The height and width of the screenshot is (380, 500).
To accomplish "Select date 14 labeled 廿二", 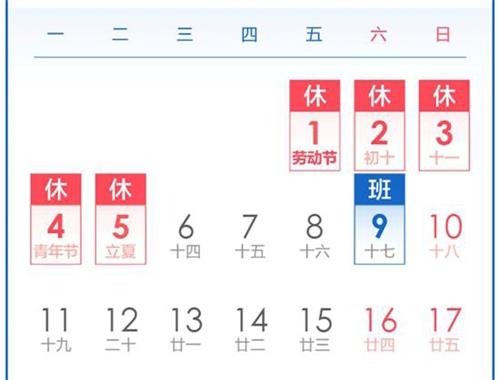I will click(x=251, y=329).
